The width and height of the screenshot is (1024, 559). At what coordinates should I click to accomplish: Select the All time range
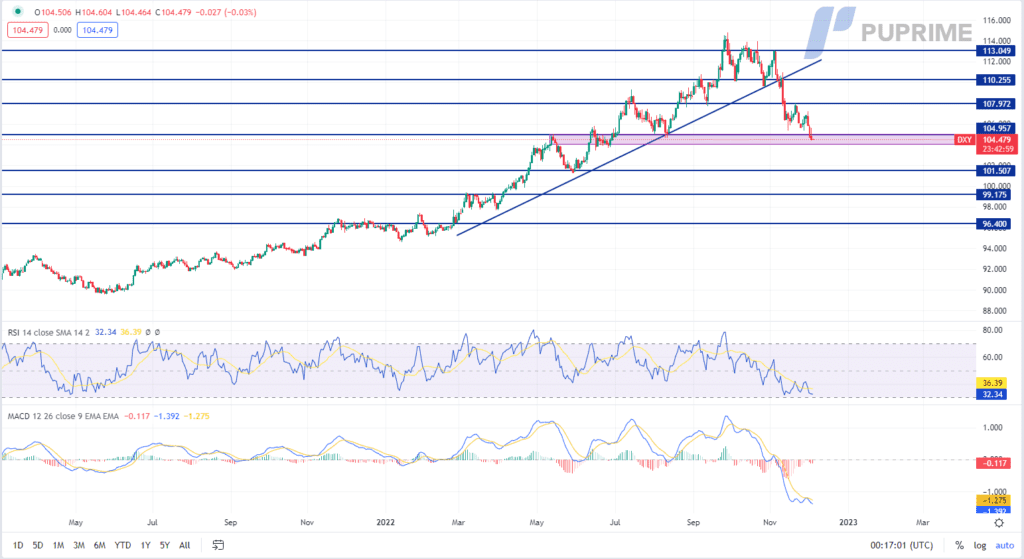pos(185,545)
